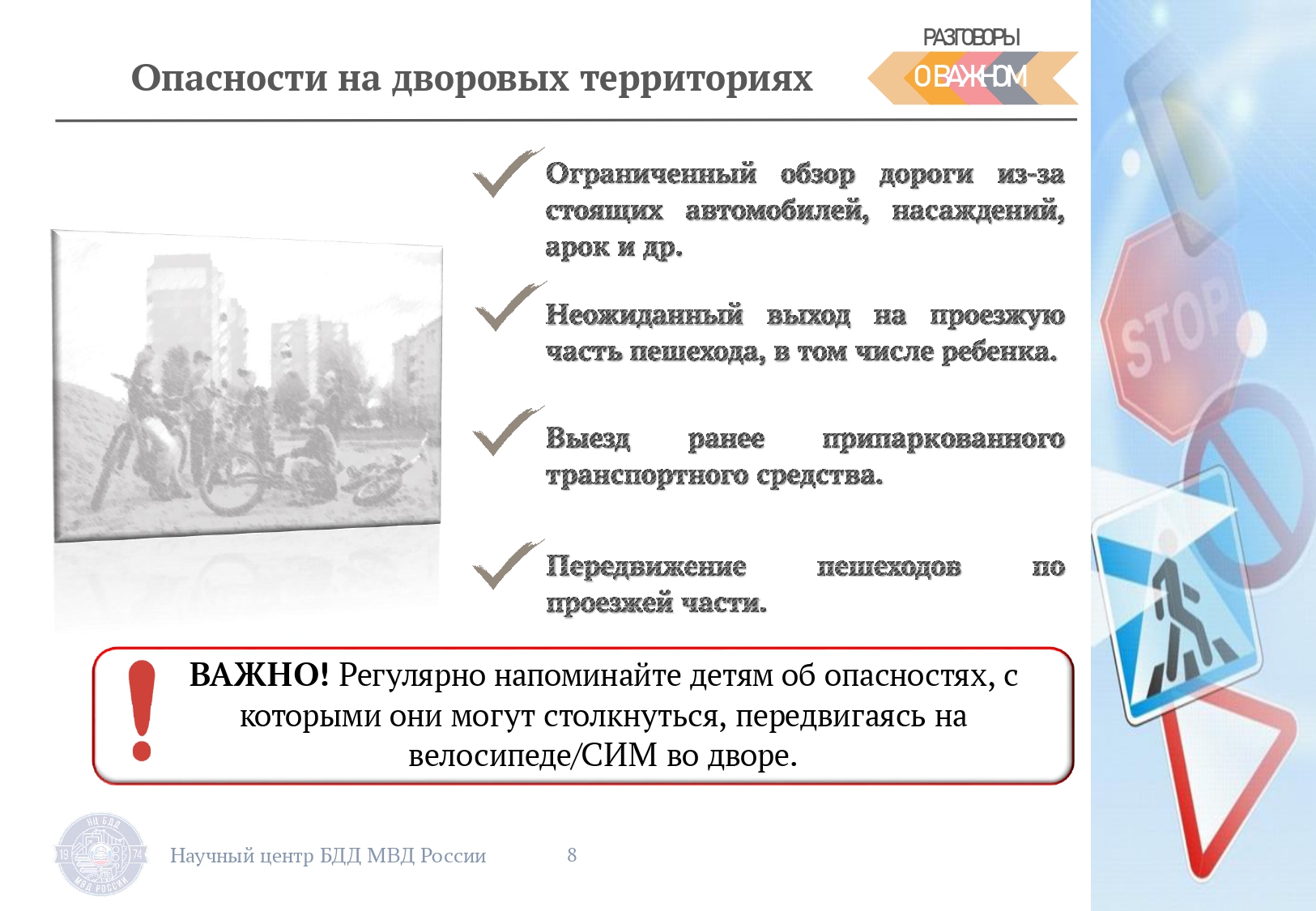Click the checkmark beside "Передвижение пешеходов"
1316x911 pixels.
coord(508,564)
